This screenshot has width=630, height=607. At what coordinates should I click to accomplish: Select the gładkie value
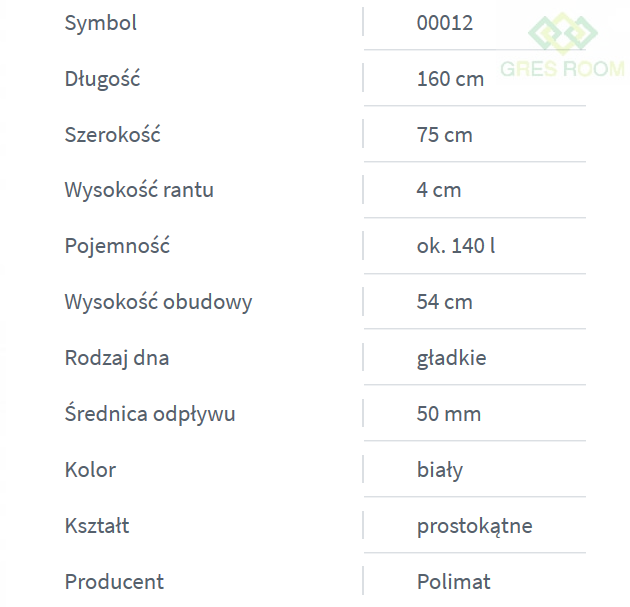tap(451, 358)
